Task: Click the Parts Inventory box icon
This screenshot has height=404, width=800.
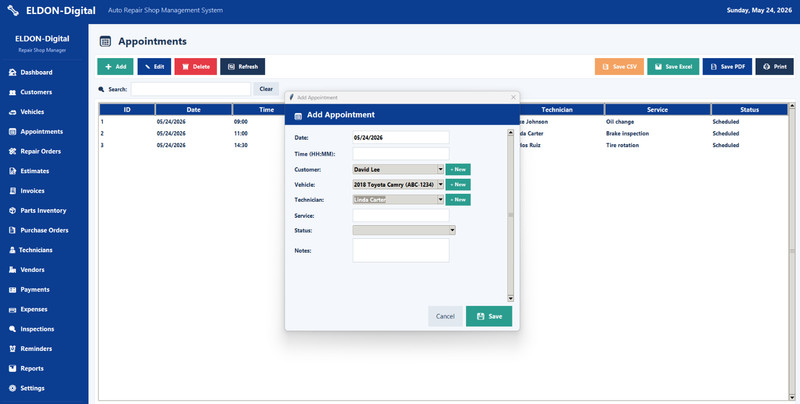Action: [x=13, y=211]
